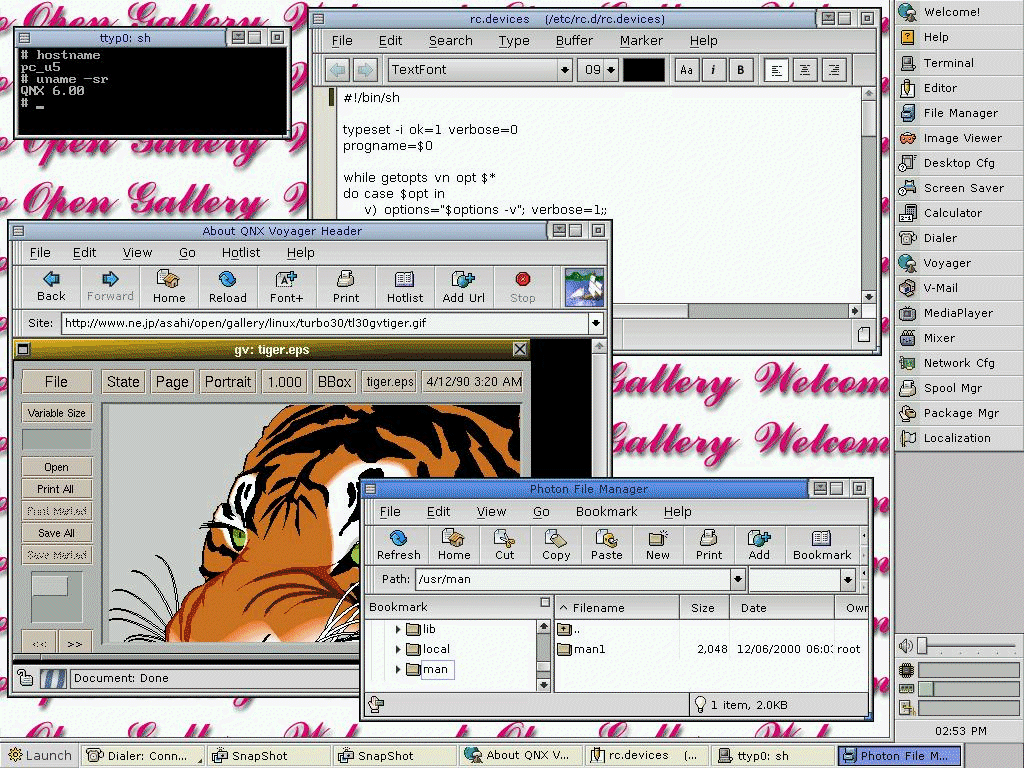The height and width of the screenshot is (768, 1024).
Task: Open Image Viewer from the shelf
Action: (959, 138)
